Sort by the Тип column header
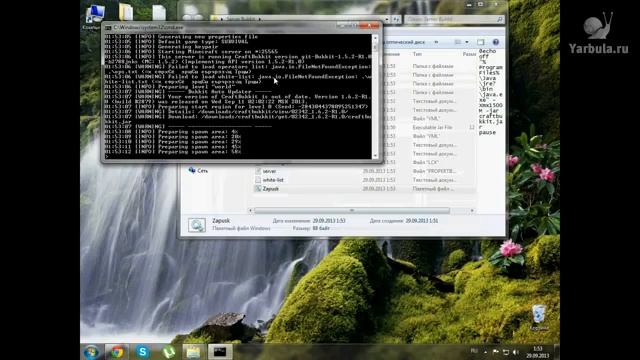The height and width of the screenshot is (360, 640). (x=417, y=54)
